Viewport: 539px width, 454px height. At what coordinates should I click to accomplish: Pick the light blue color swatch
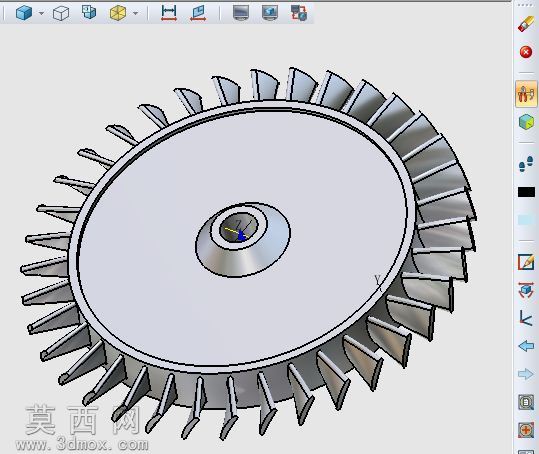(x=526, y=220)
